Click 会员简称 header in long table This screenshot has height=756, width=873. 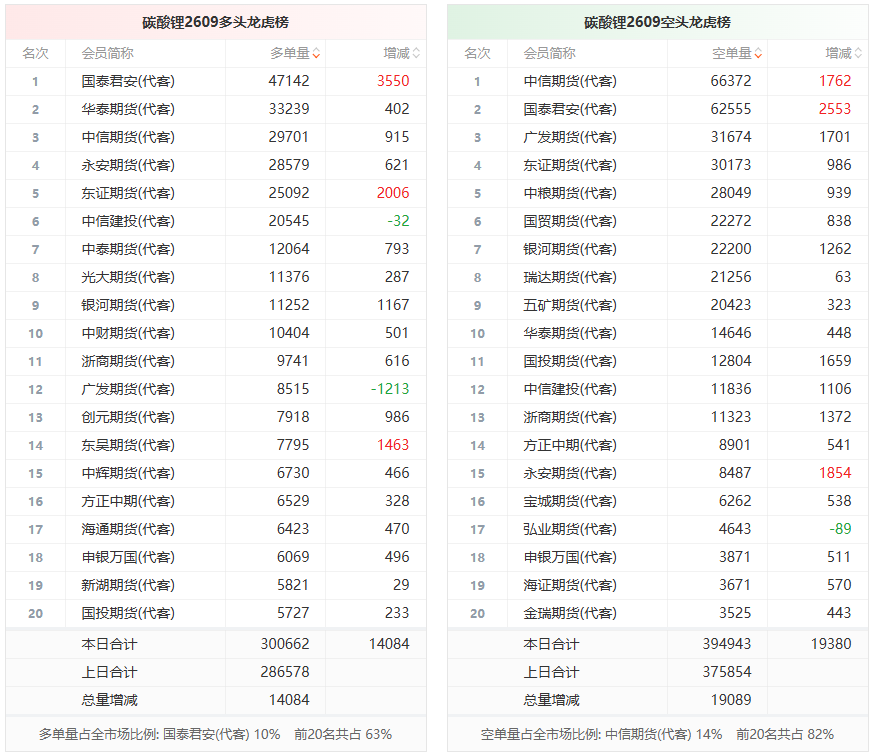[107, 53]
